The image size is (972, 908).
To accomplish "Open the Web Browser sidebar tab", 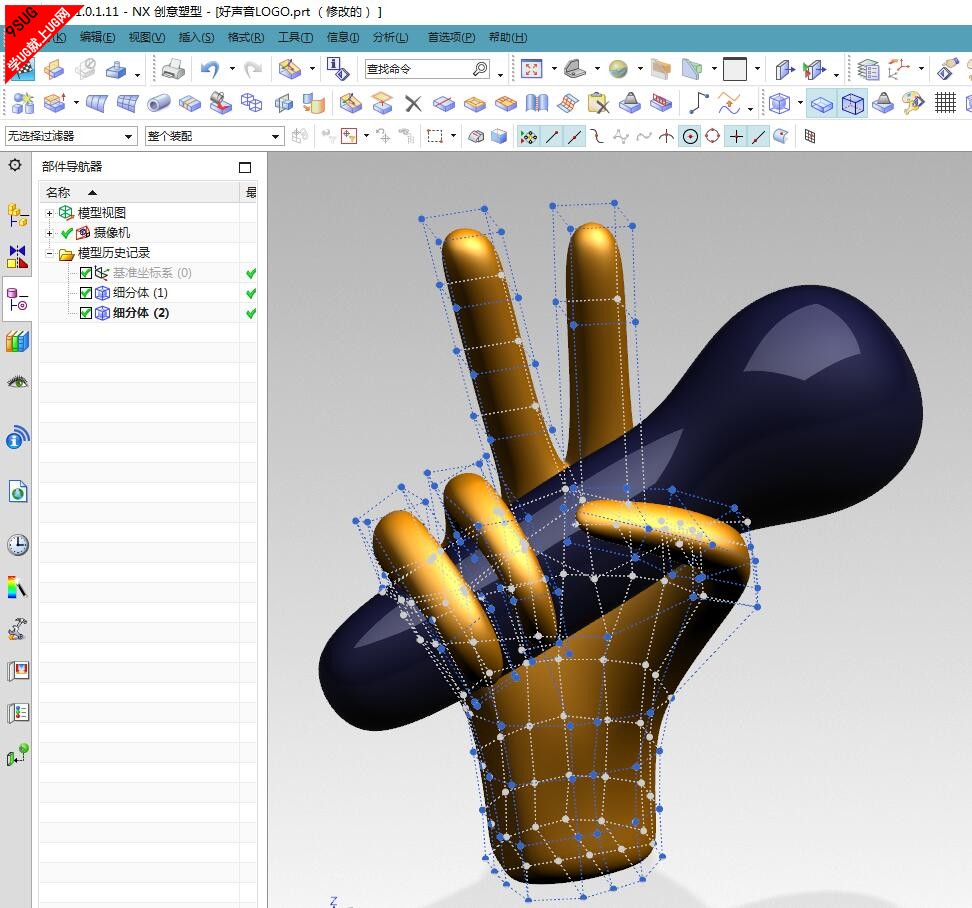I will (x=17, y=491).
